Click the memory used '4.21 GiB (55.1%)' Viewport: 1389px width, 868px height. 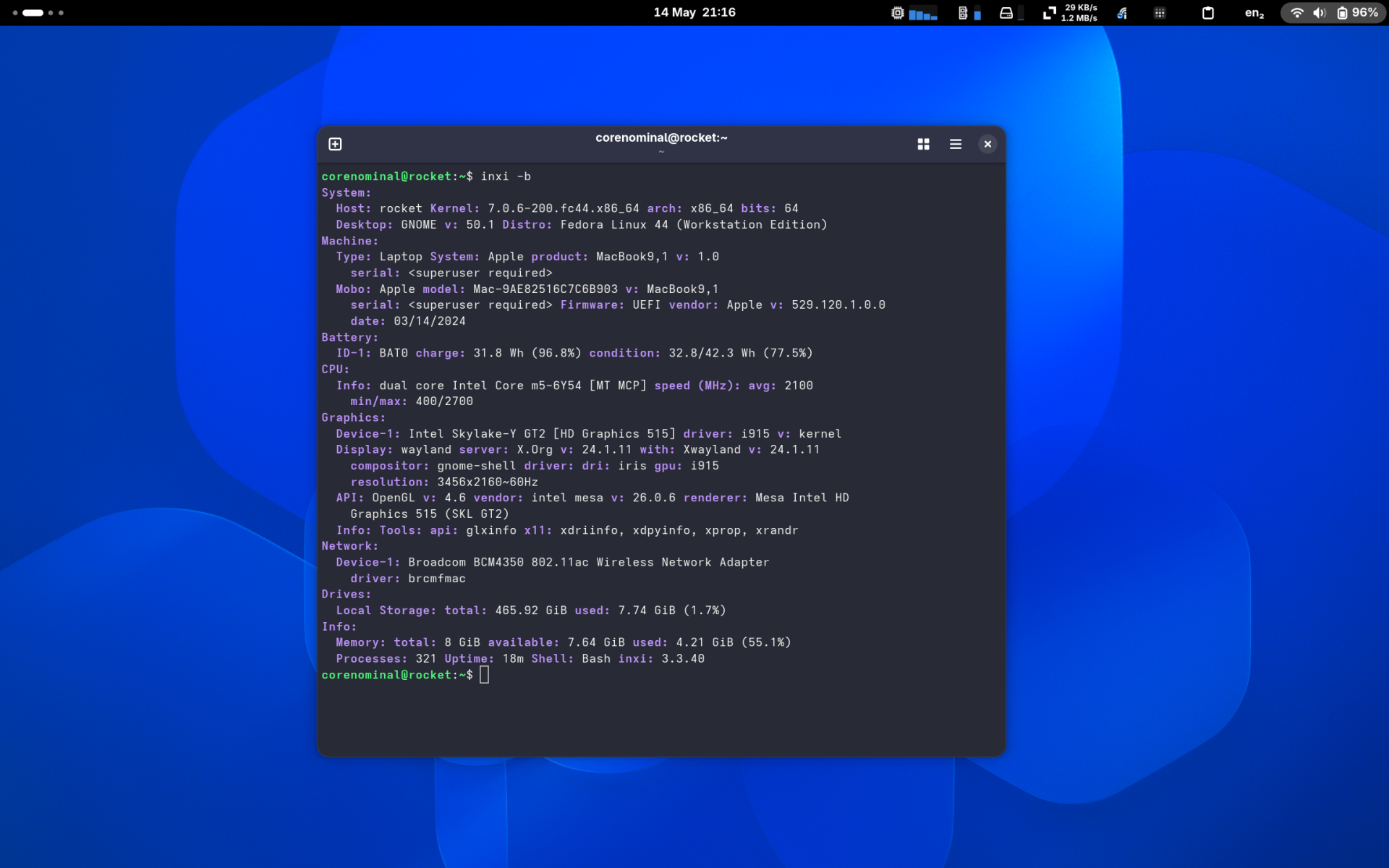(x=734, y=642)
